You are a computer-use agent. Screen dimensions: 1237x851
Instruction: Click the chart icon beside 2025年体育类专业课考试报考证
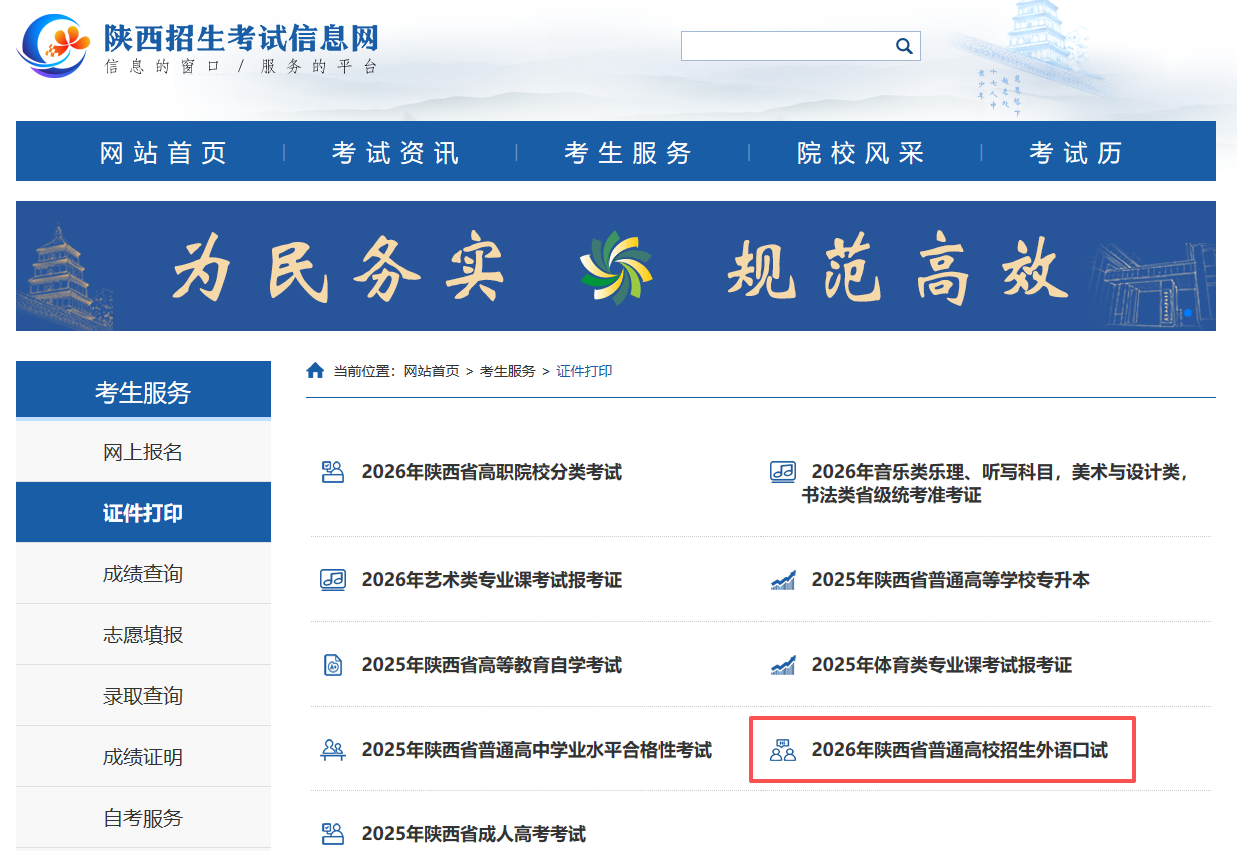tap(783, 663)
